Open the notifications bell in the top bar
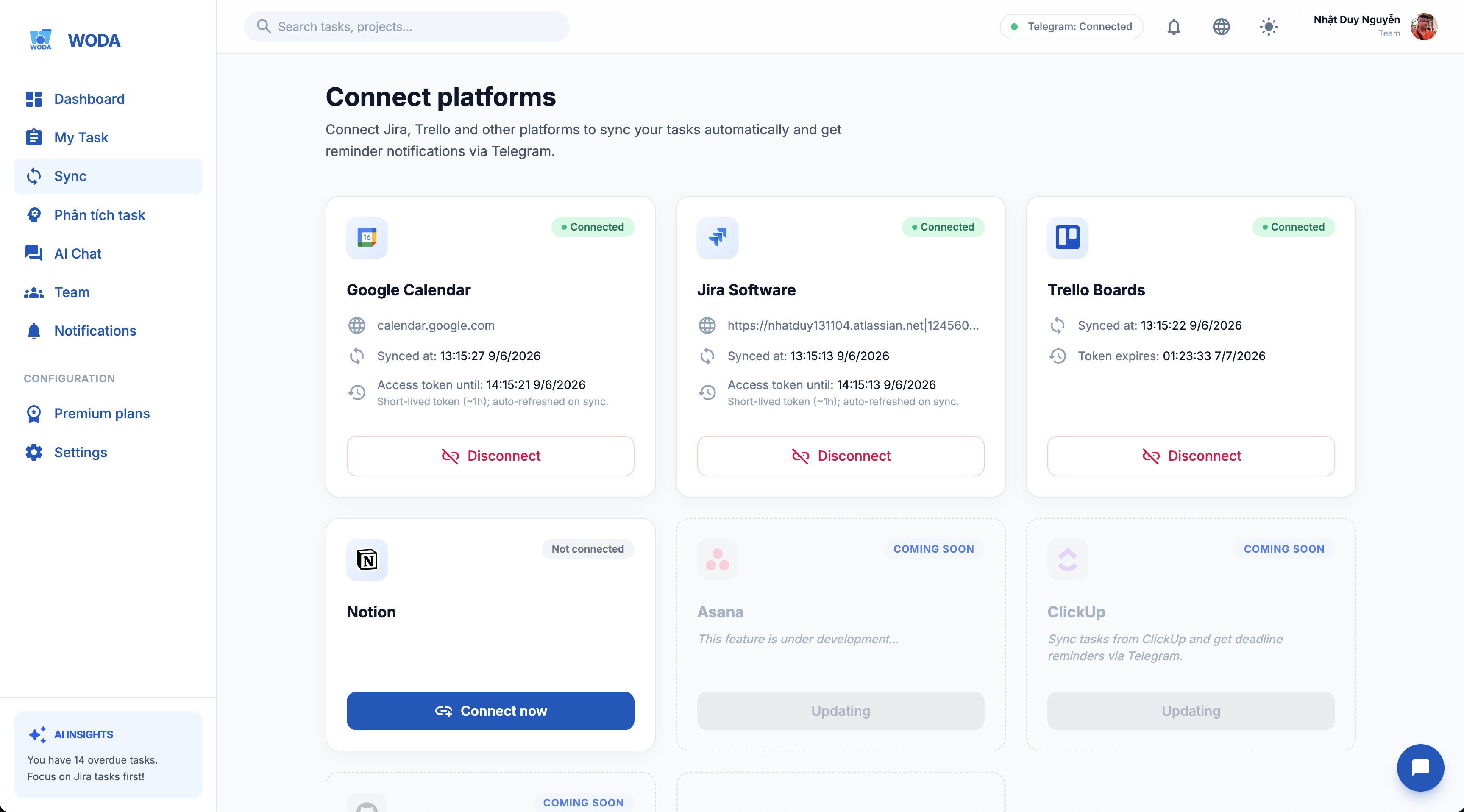This screenshot has height=812, width=1464. coord(1174,27)
